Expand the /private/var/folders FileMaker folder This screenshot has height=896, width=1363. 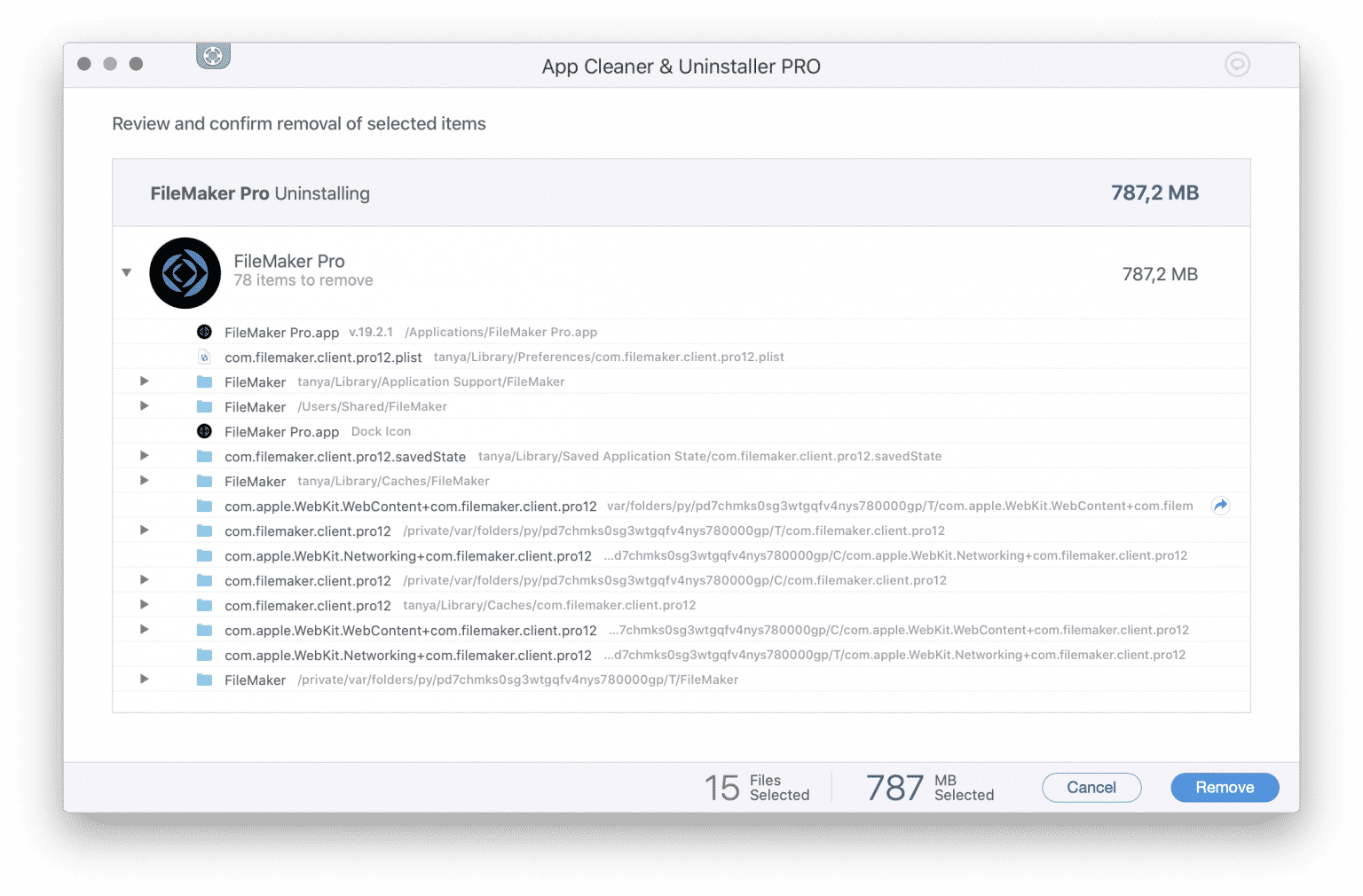(x=144, y=680)
